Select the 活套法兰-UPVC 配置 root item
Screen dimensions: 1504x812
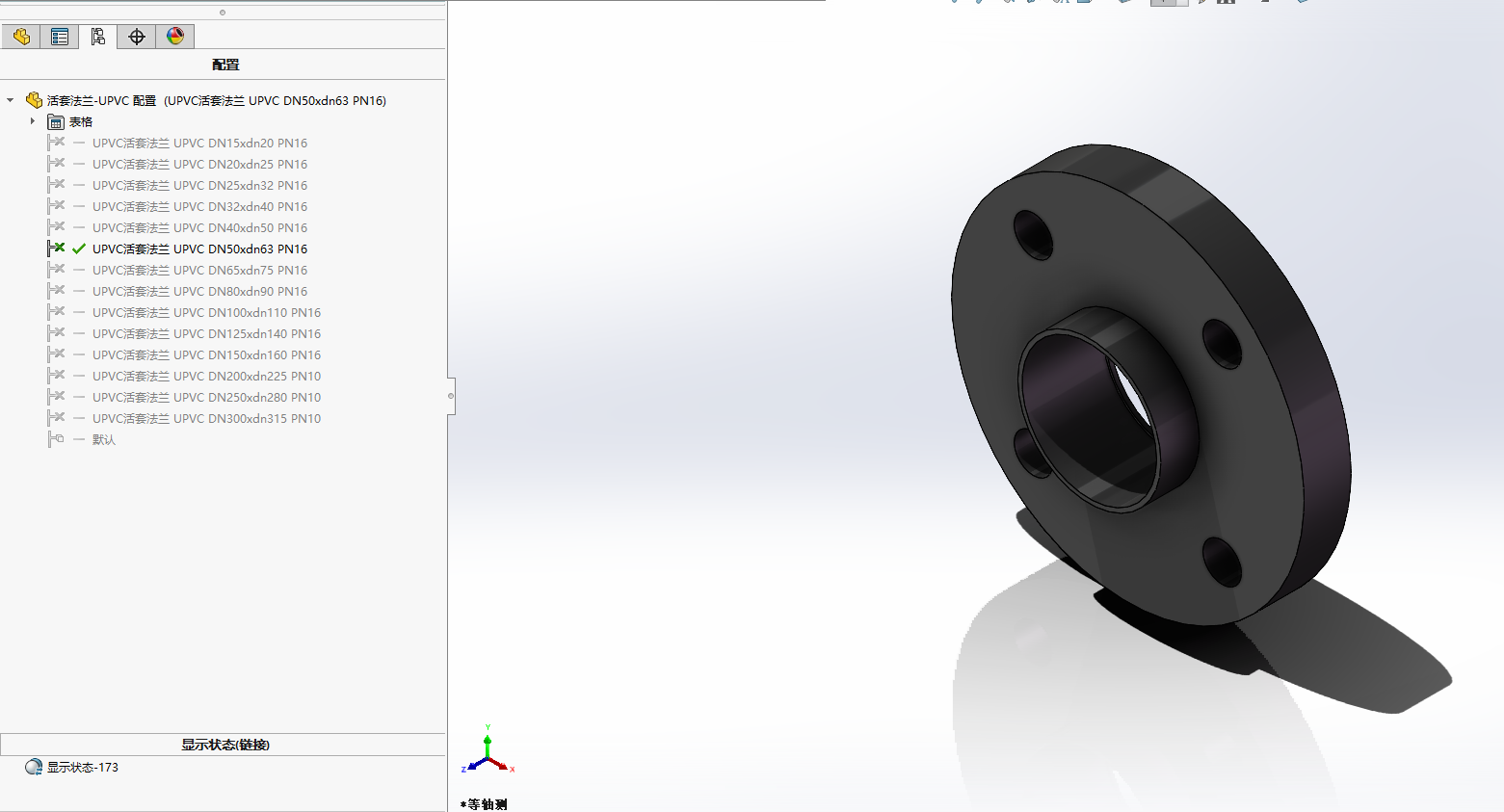tap(217, 100)
